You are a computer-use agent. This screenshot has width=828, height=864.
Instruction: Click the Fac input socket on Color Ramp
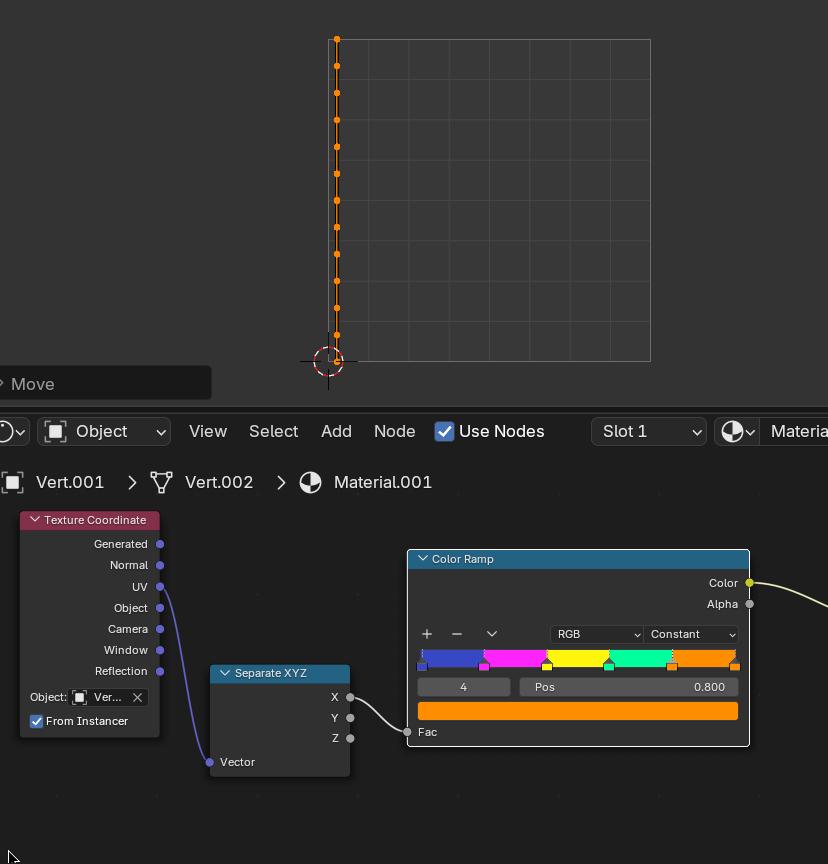pyautogui.click(x=407, y=732)
